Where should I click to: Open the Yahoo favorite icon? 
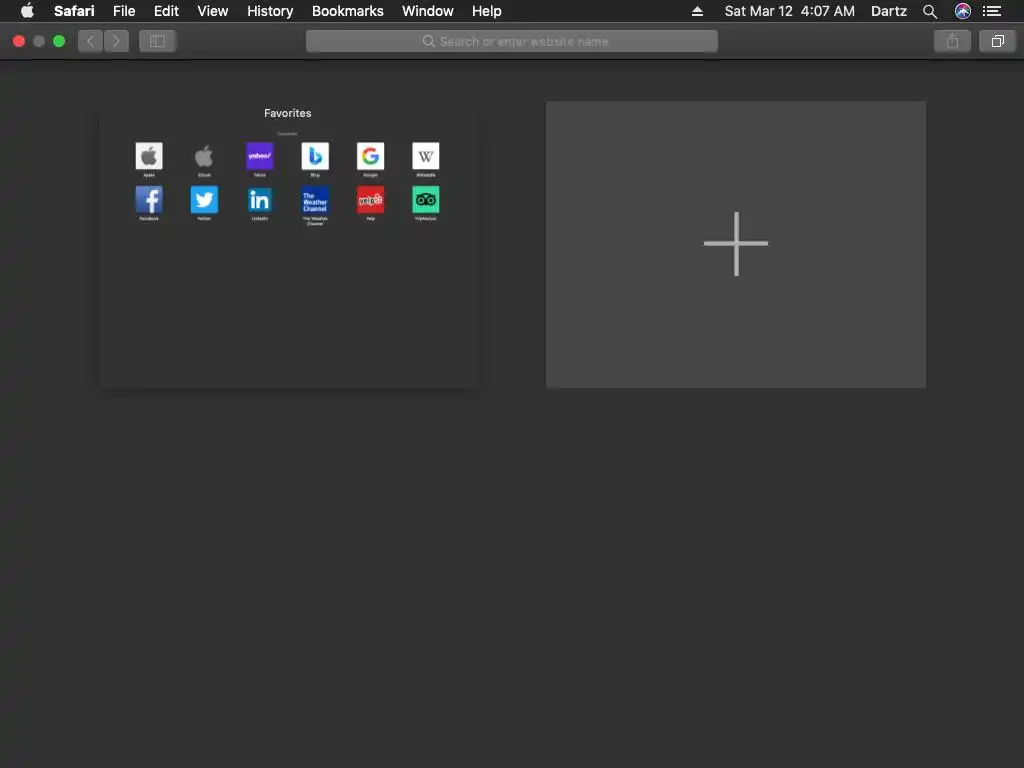tap(260, 156)
